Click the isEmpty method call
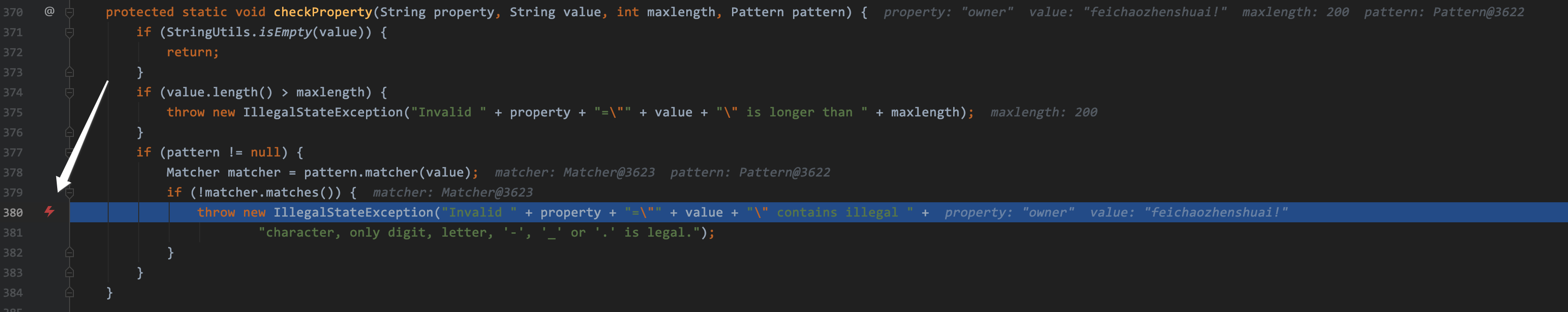The width and height of the screenshot is (1568, 312). (x=285, y=31)
